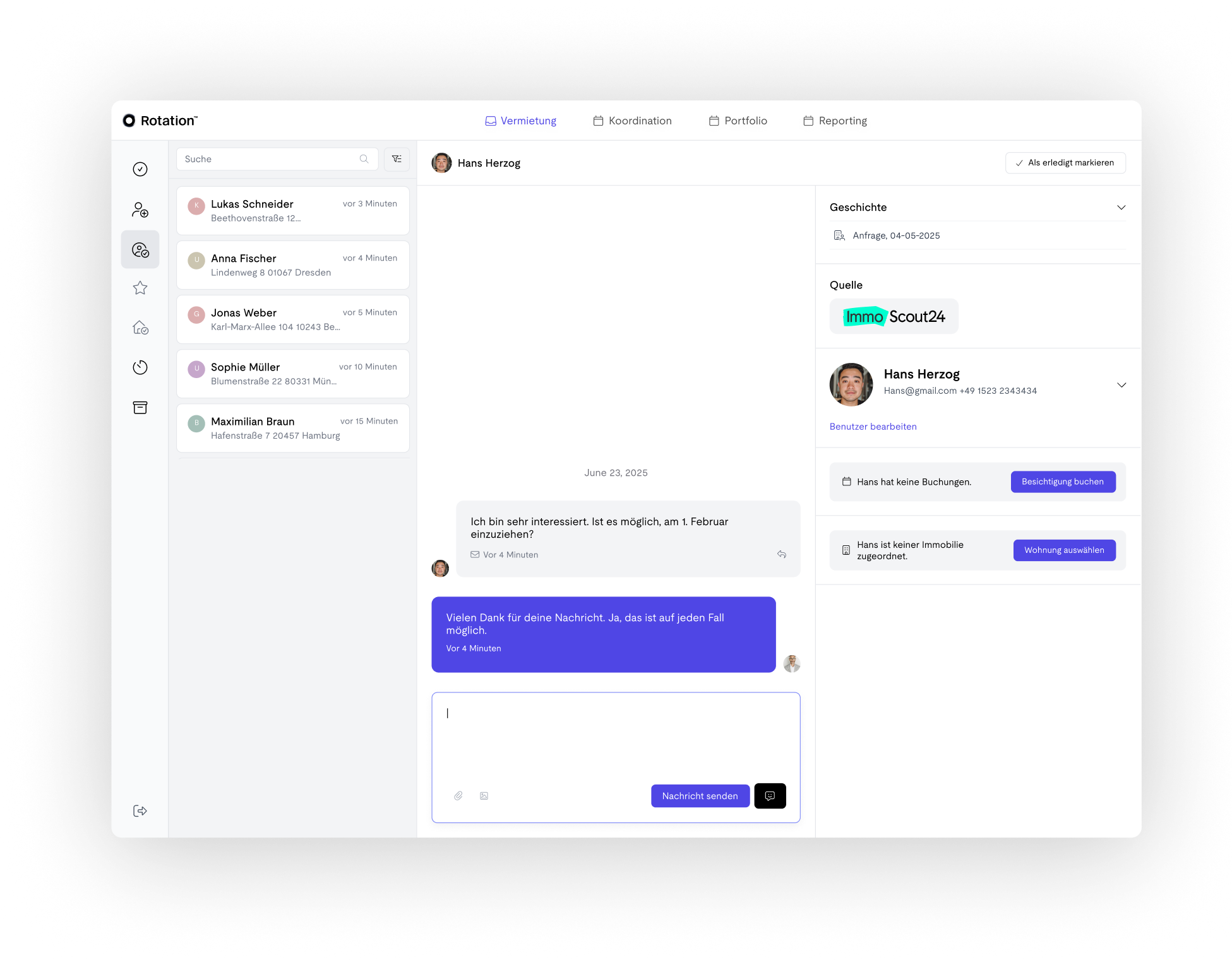Viewport: 1232px width, 960px height.
Task: Click the Suche search field
Action: coord(277,159)
